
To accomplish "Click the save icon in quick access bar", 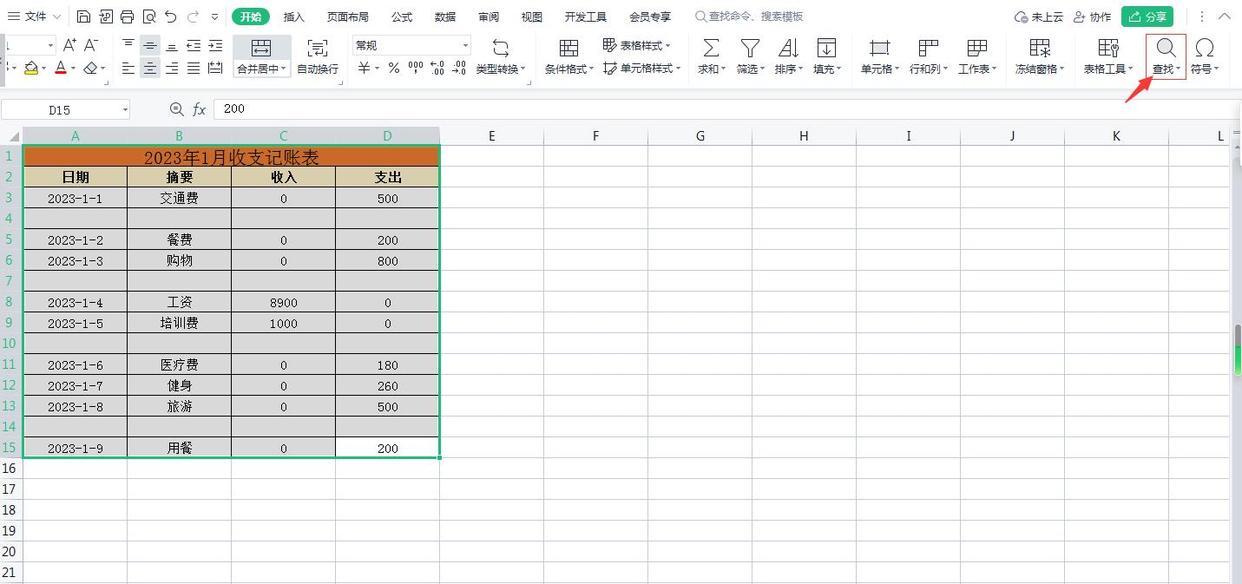I will 83,17.
